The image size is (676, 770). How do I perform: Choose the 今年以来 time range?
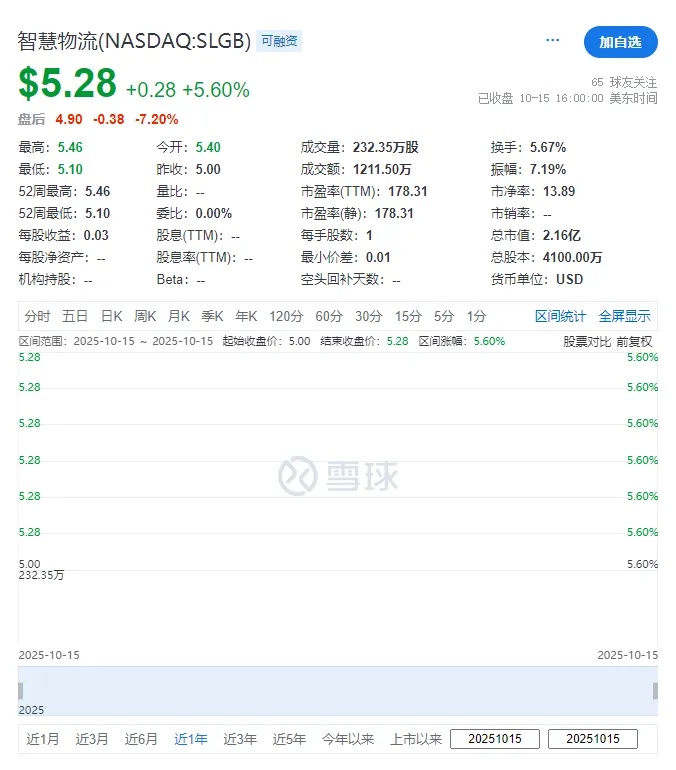tap(348, 739)
